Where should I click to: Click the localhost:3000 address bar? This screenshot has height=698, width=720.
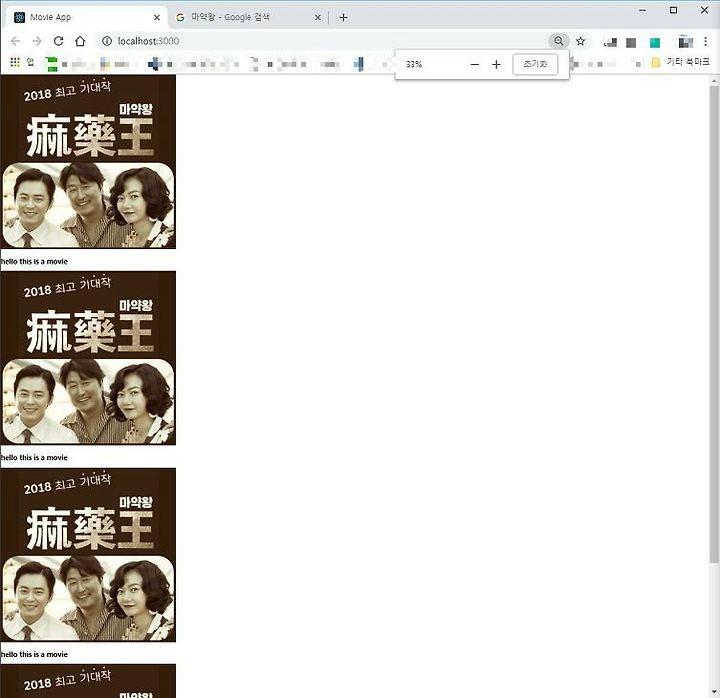click(321, 41)
